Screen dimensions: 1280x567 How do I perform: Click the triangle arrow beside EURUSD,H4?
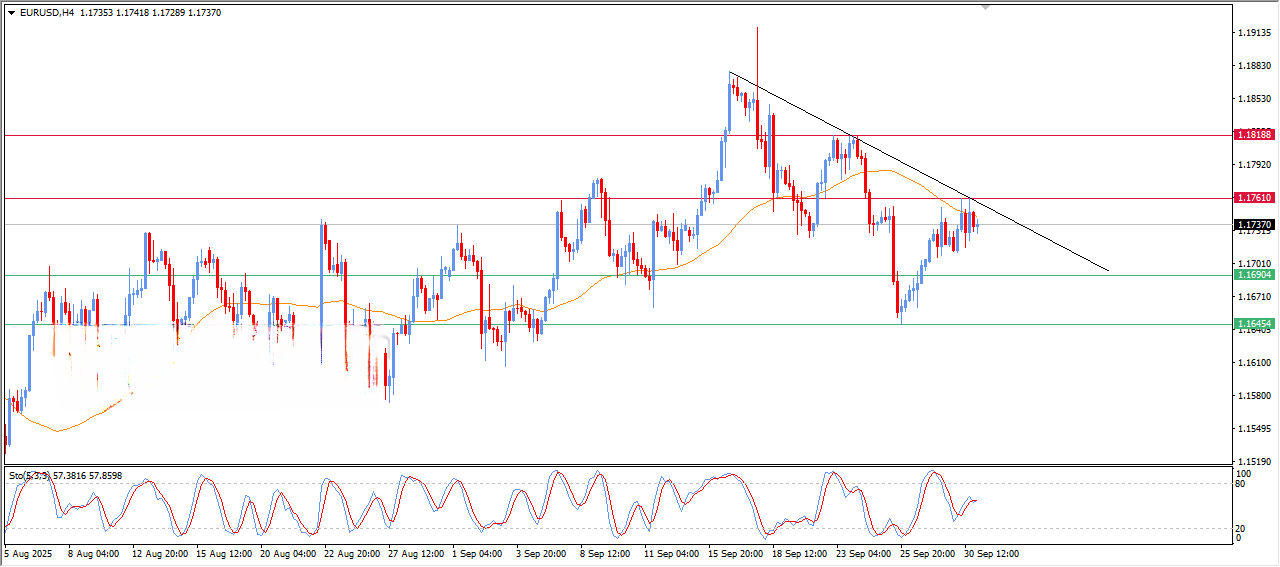[11, 13]
